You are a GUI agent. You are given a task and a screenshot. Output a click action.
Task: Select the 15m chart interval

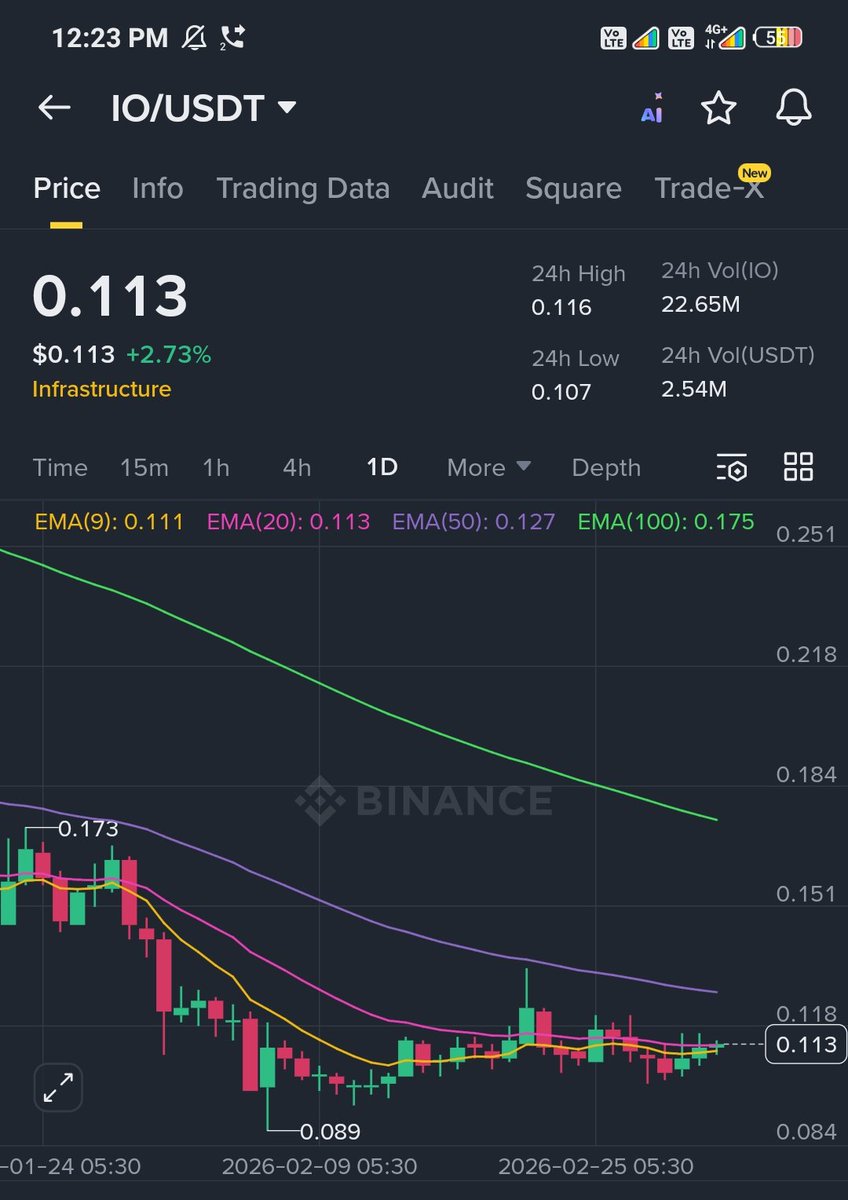pyautogui.click(x=144, y=467)
